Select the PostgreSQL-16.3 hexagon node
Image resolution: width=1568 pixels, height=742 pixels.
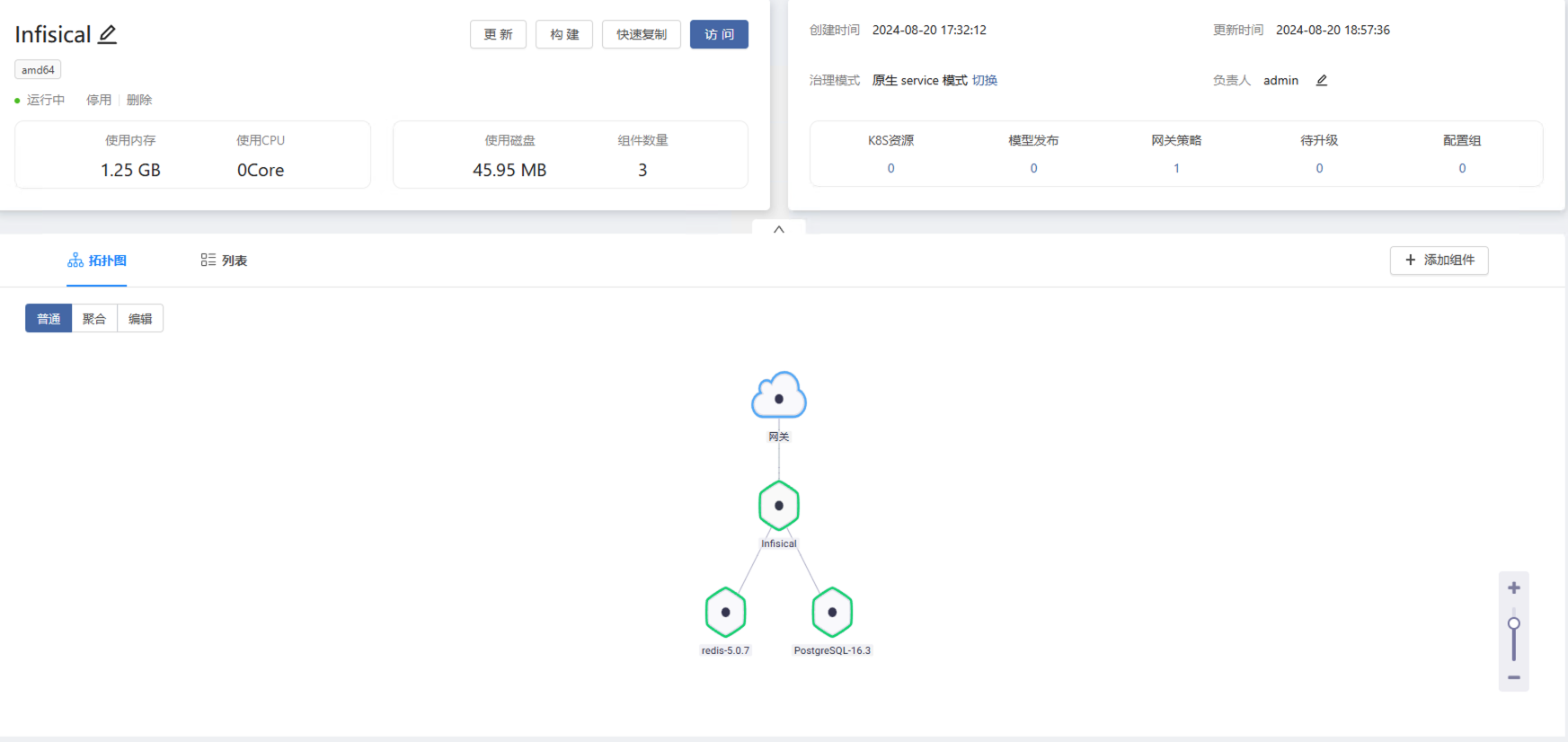pos(832,613)
